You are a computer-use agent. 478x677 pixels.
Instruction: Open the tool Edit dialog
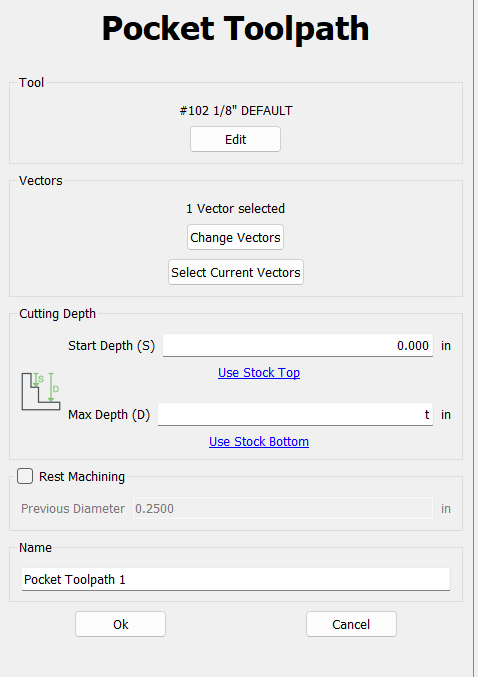[235, 139]
